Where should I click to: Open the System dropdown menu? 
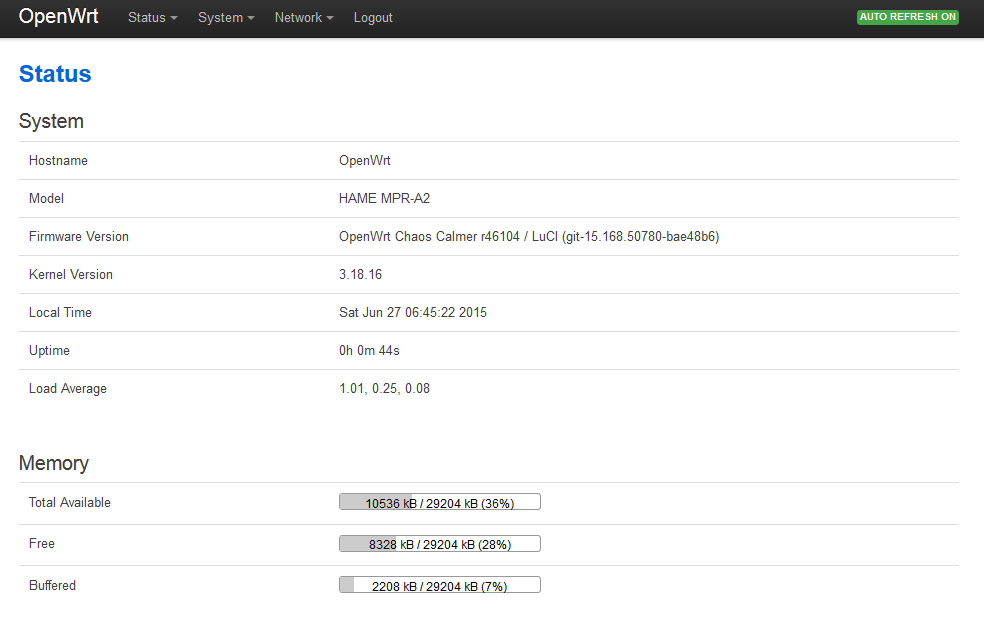coord(226,18)
